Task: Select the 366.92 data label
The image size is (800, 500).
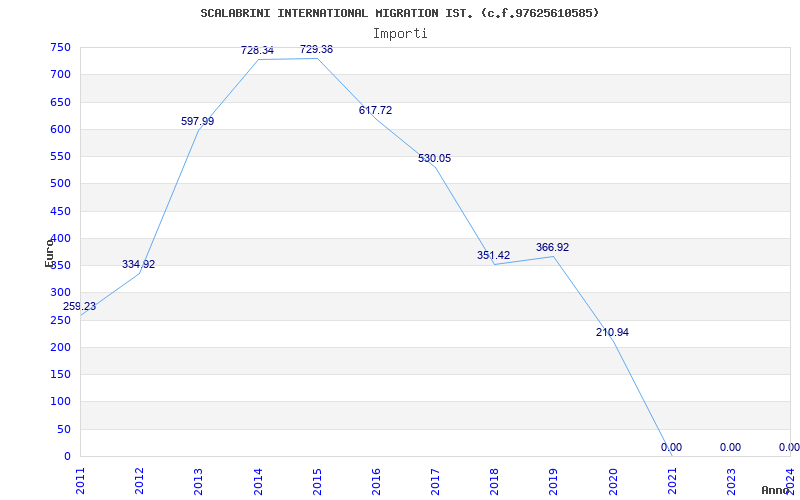Action: (x=553, y=247)
